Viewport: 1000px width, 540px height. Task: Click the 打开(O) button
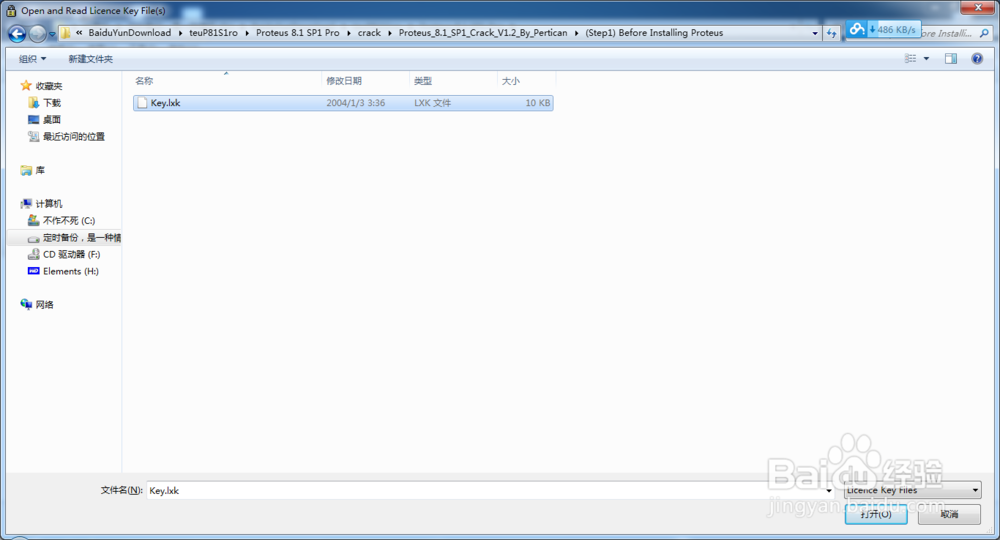pos(876,514)
